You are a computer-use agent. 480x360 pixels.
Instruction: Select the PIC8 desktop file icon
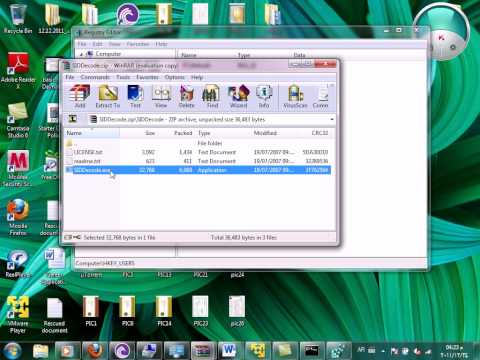click(128, 311)
